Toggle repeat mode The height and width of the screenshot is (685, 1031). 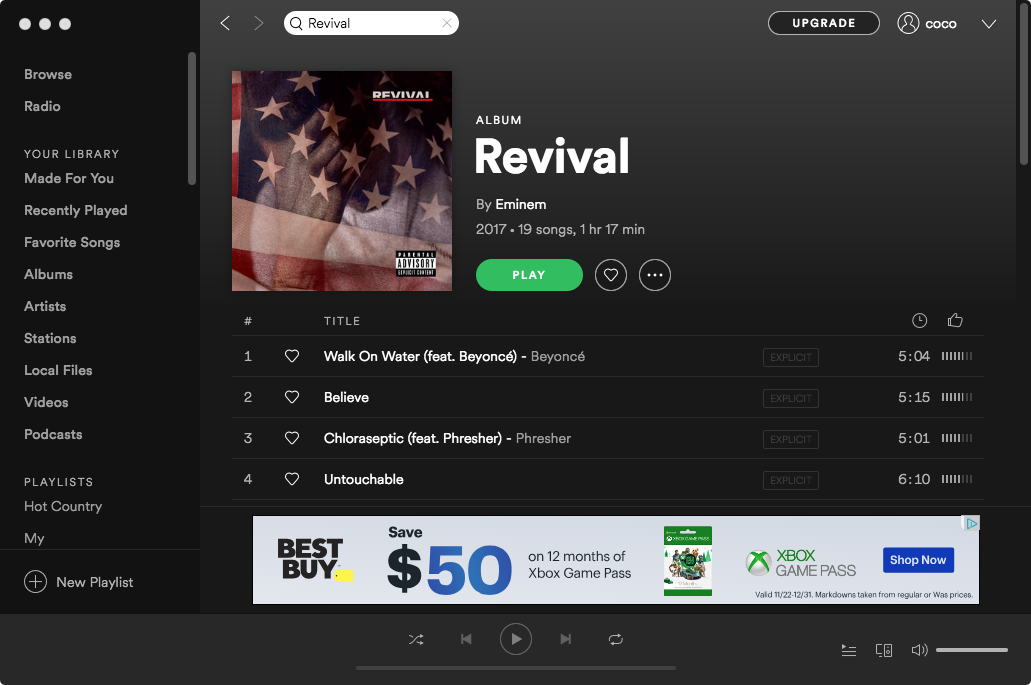(615, 639)
